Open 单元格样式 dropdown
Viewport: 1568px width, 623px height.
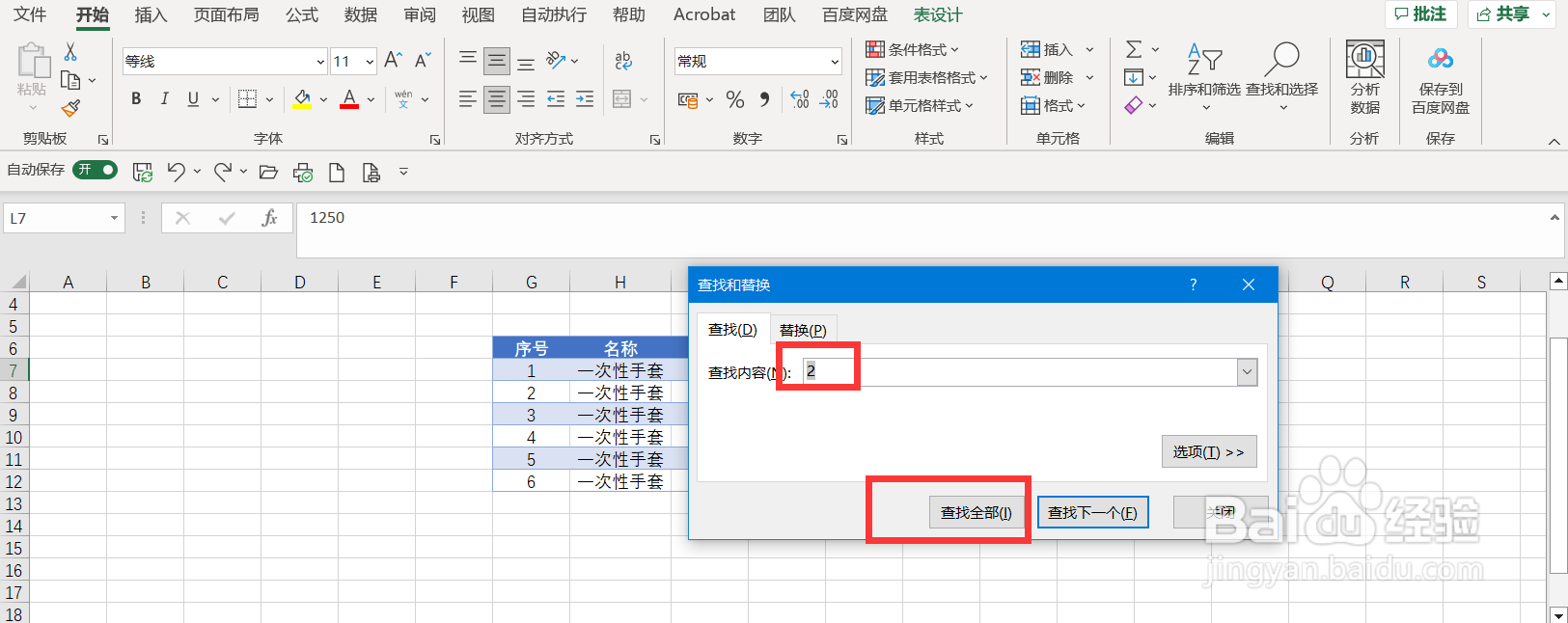pyautogui.click(x=920, y=105)
